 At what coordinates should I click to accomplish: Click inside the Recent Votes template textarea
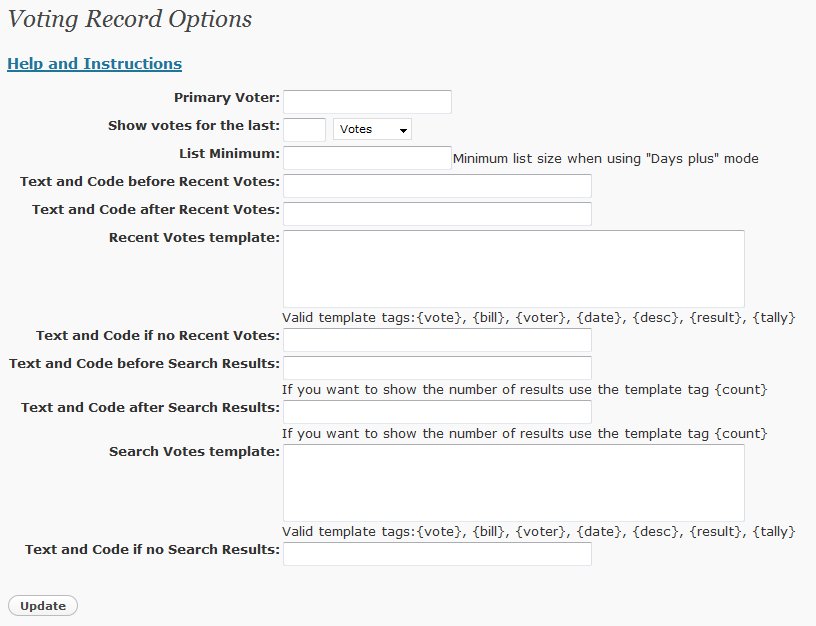coord(514,269)
